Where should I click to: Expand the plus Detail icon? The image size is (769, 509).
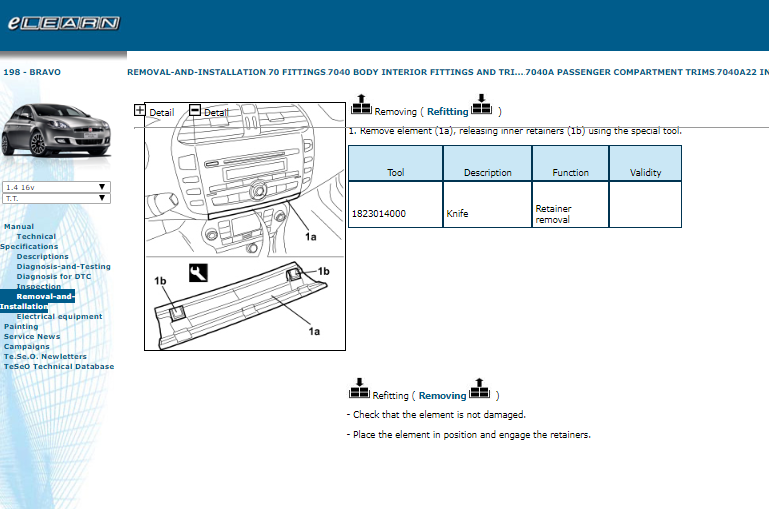[140, 110]
